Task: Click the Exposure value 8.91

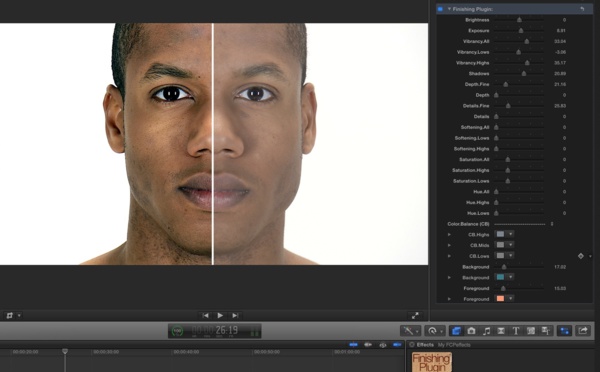Action: [561, 30]
